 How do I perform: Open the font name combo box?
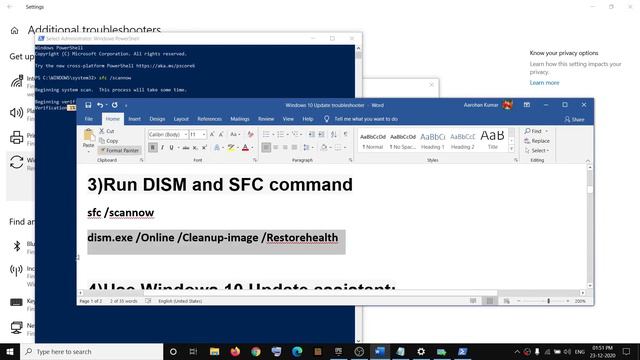[168, 134]
